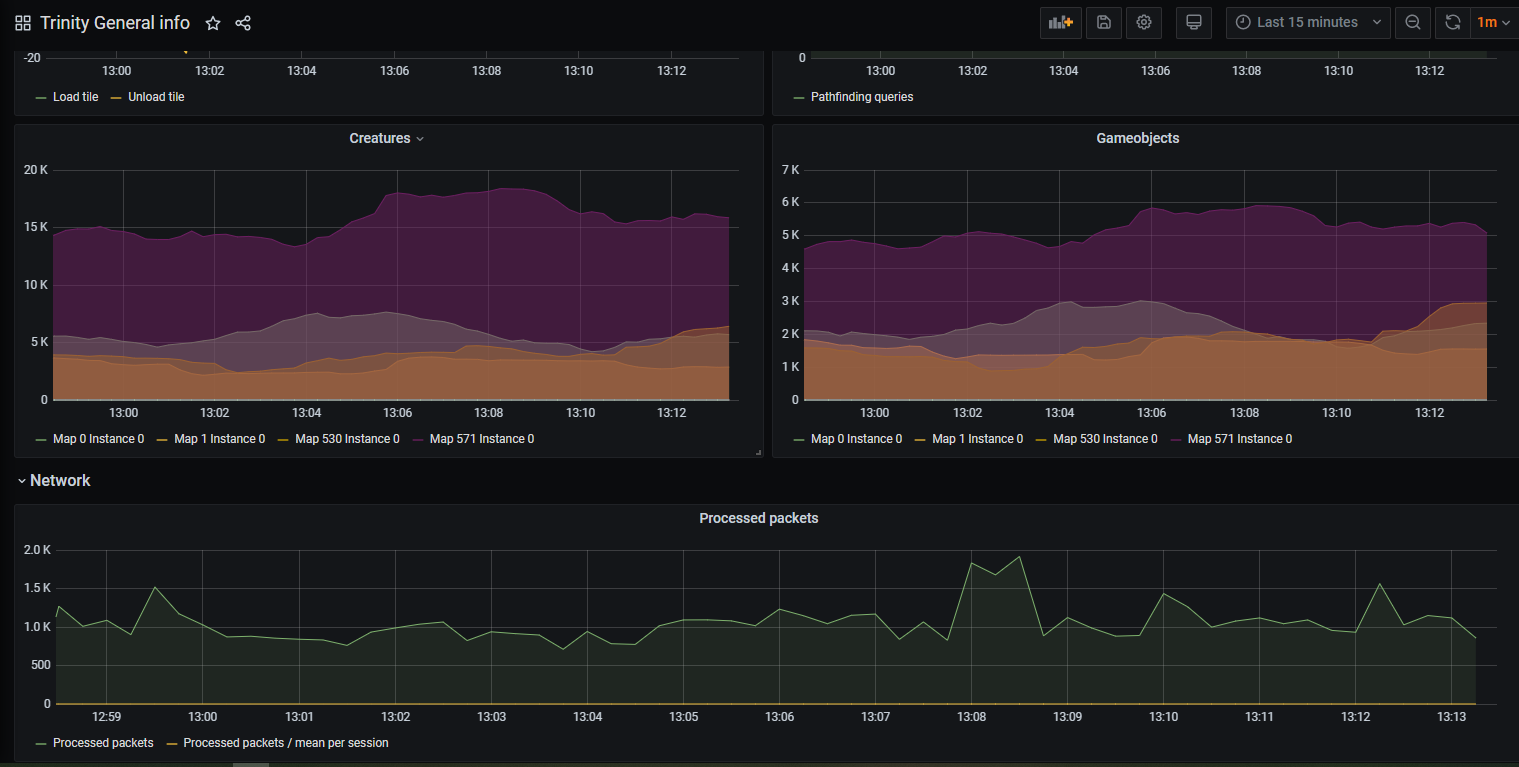
Task: Click the Processed packets panel title
Action: [x=759, y=518]
